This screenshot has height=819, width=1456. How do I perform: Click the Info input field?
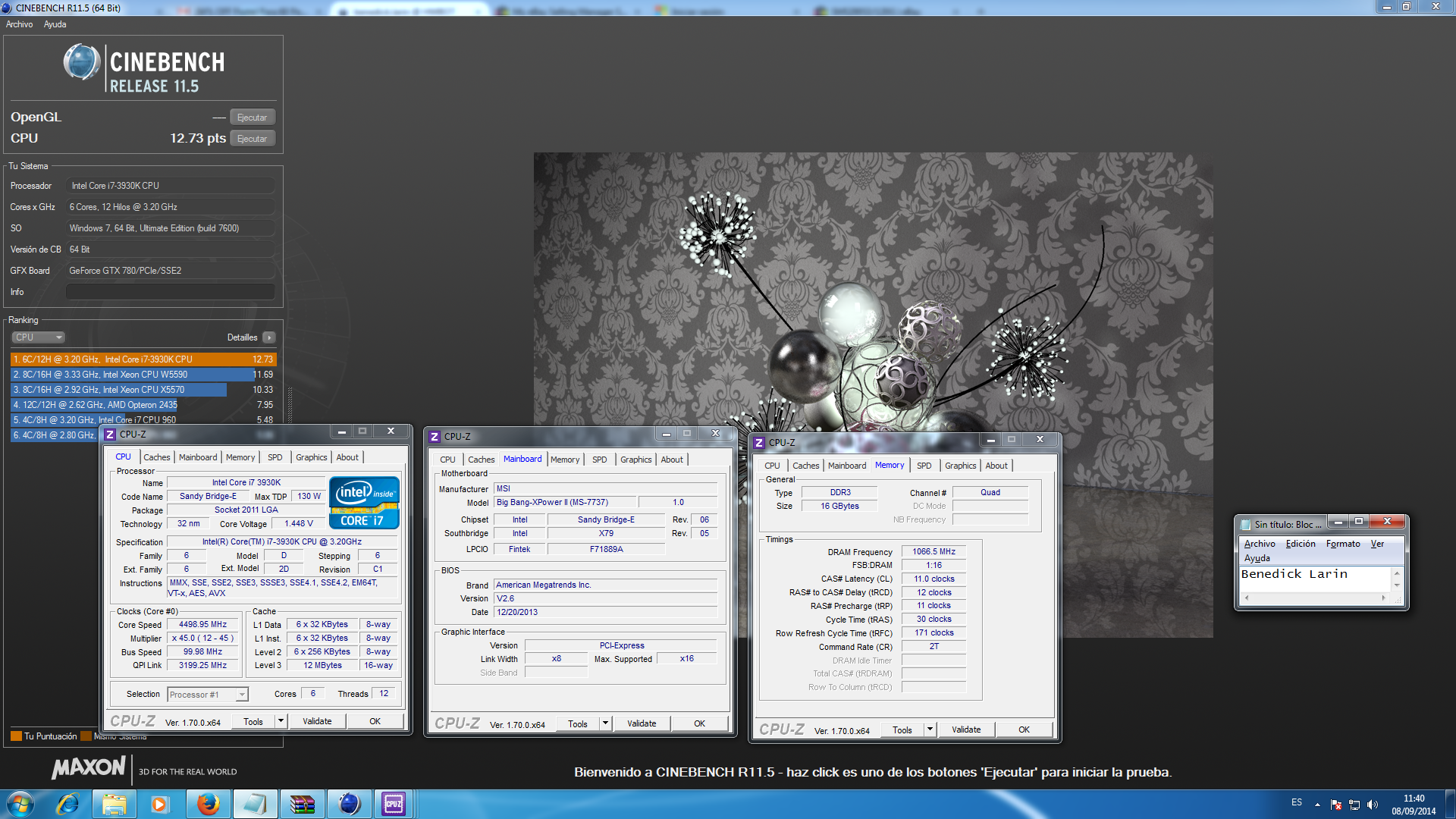coord(171,292)
